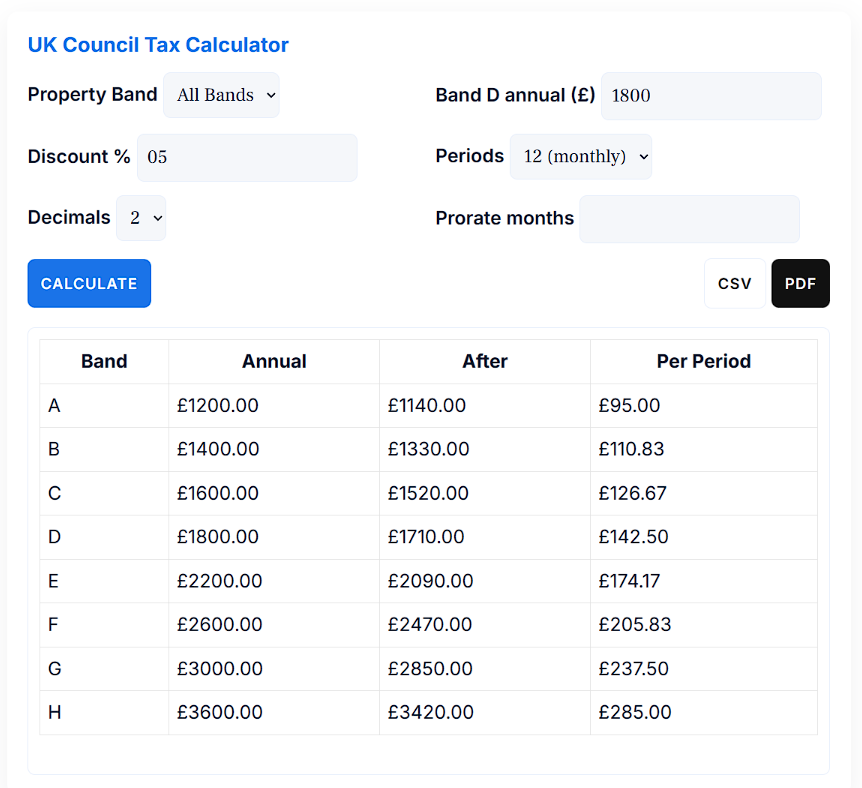
Task: Download the table with the PDF button
Action: [800, 283]
